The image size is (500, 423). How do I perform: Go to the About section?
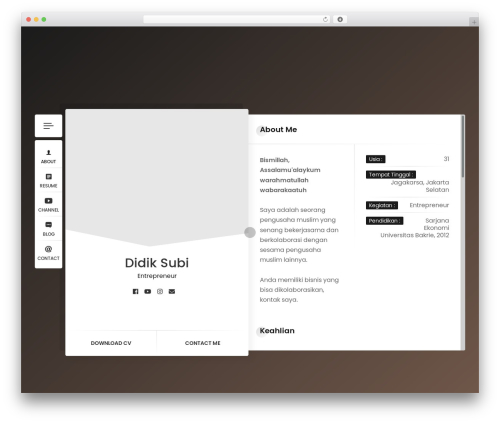tap(48, 156)
